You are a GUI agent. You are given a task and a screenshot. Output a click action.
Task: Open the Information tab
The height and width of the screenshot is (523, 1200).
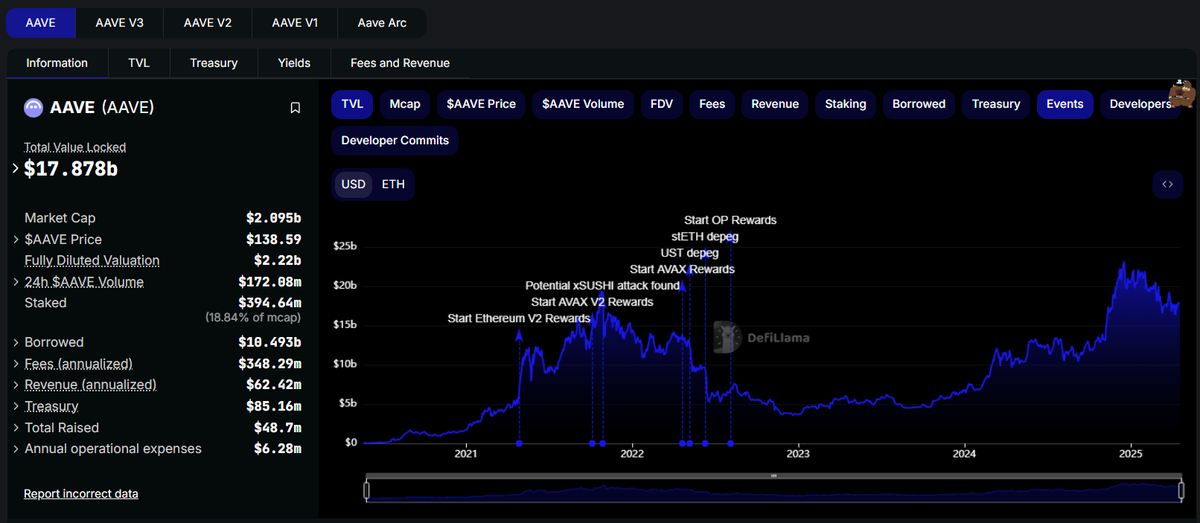pos(57,63)
